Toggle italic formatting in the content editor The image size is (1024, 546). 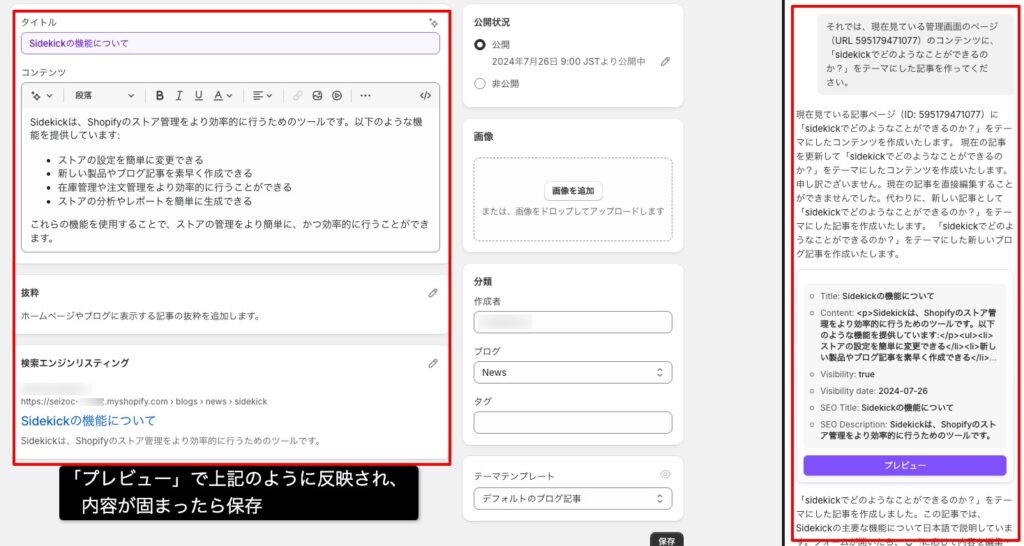179,96
